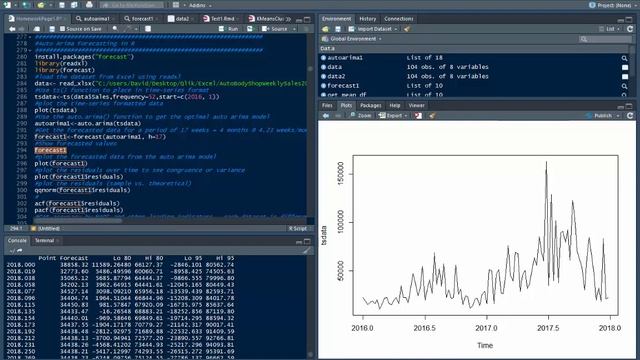Open the Addins dropdown menu
This screenshot has height=360, width=640.
coord(200,5)
